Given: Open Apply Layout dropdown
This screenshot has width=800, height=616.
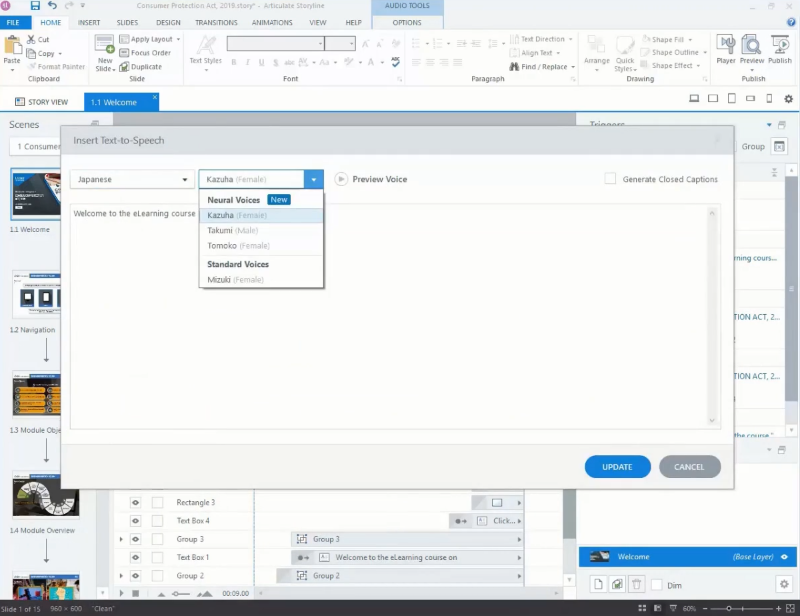Looking at the screenshot, I should point(178,39).
